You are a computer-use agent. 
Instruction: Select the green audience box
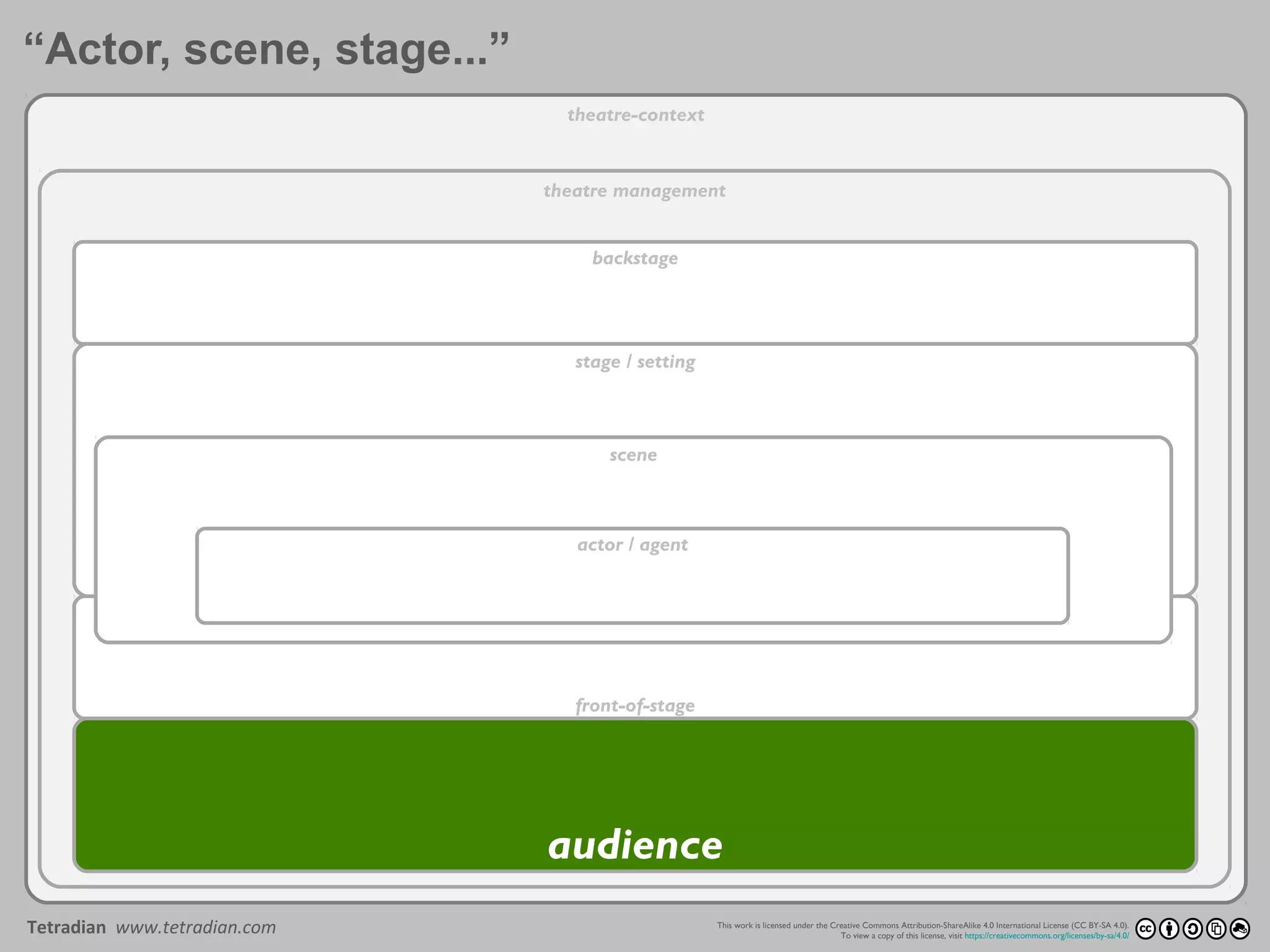(x=635, y=795)
